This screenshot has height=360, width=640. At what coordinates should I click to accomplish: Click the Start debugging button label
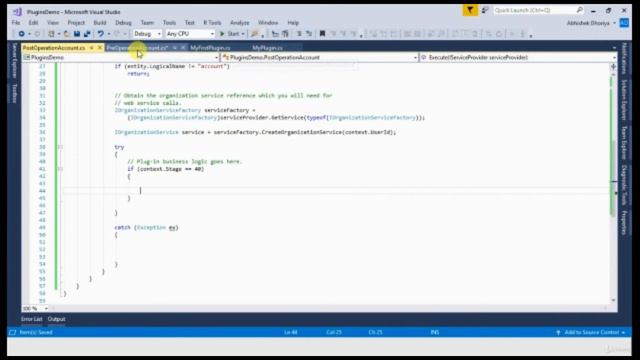[x=233, y=34]
